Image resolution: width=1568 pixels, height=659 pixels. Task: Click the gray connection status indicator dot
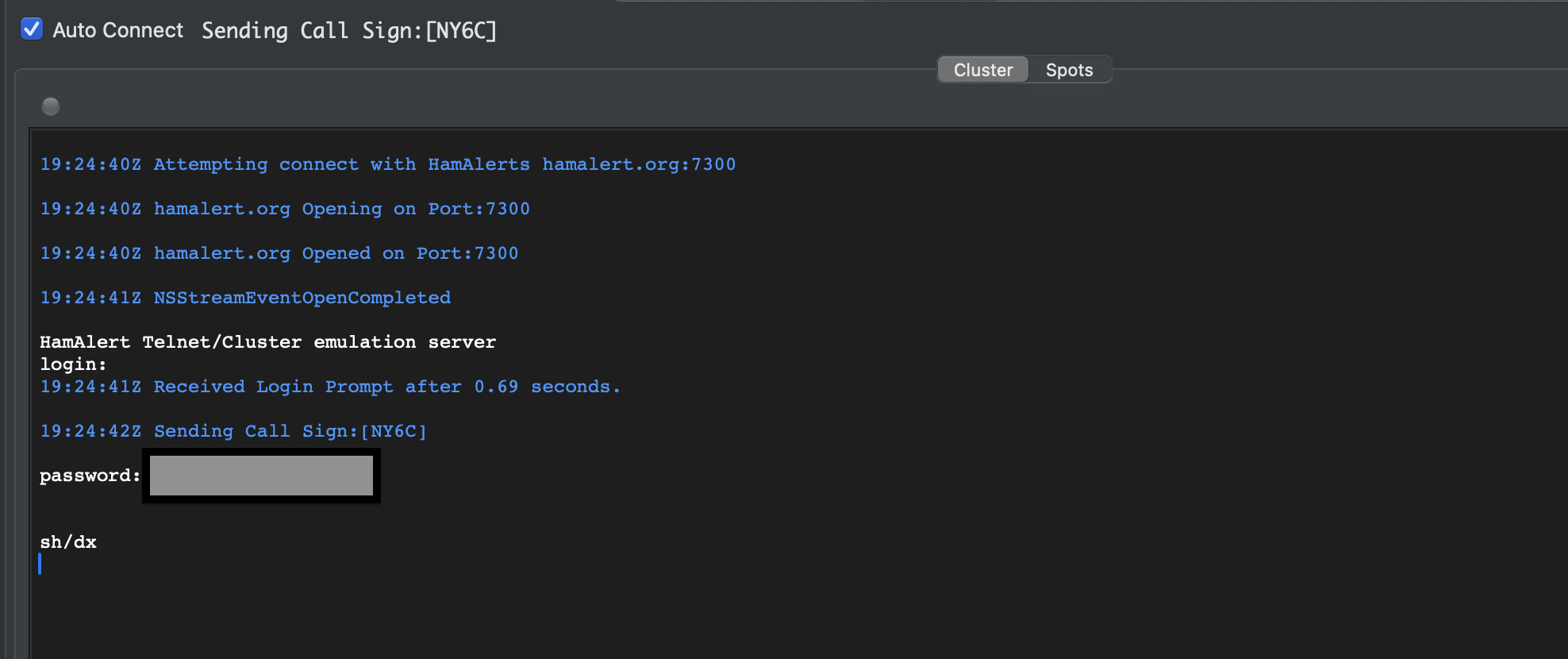point(51,106)
